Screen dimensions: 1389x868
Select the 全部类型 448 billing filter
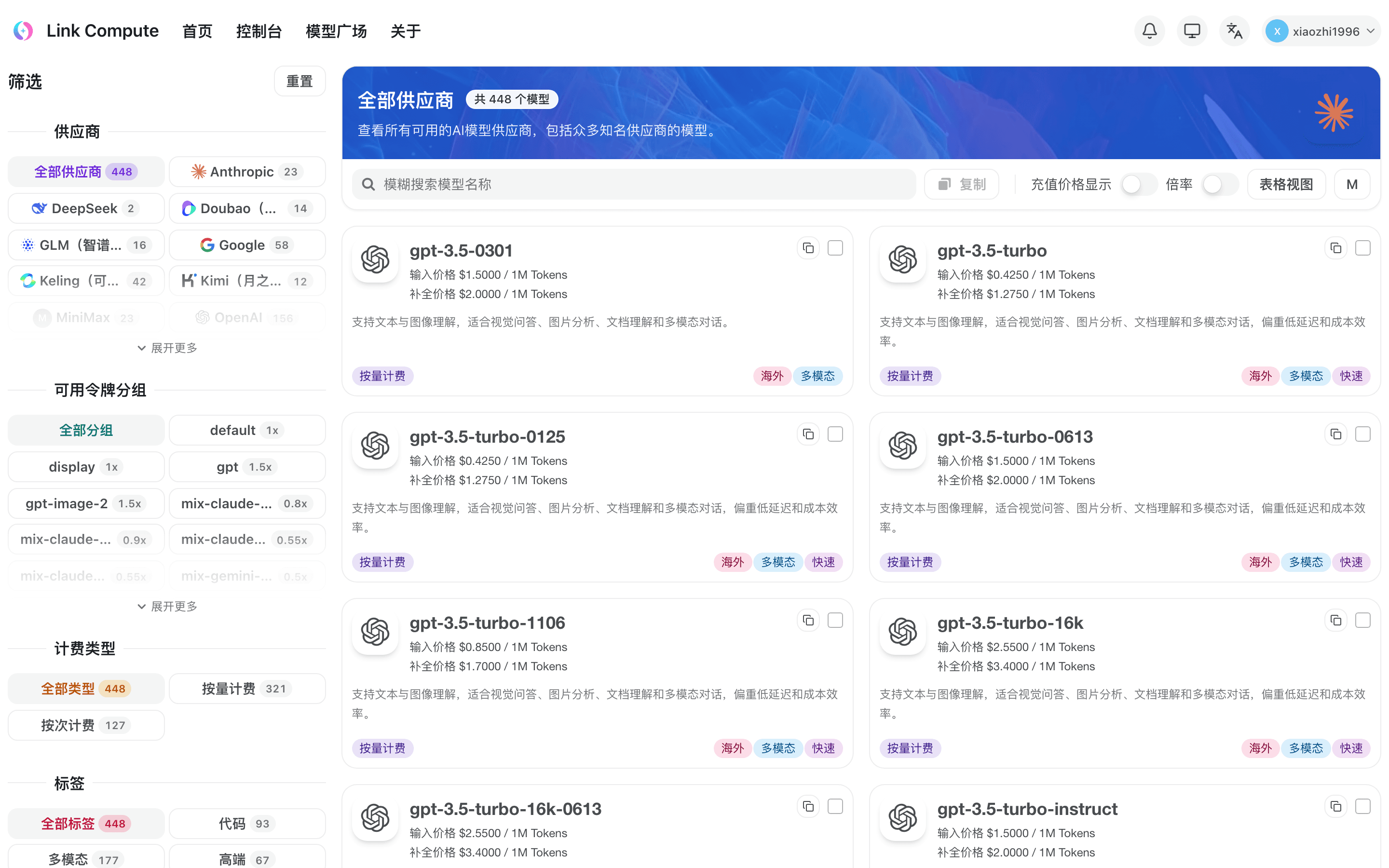coord(86,688)
